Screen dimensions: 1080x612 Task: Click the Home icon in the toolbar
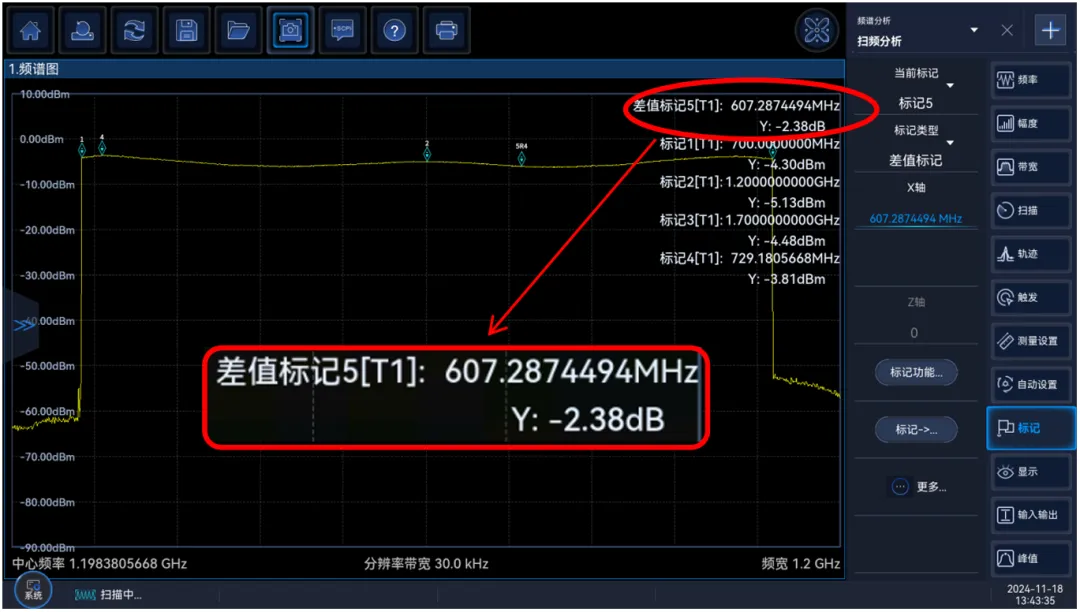pos(30,31)
